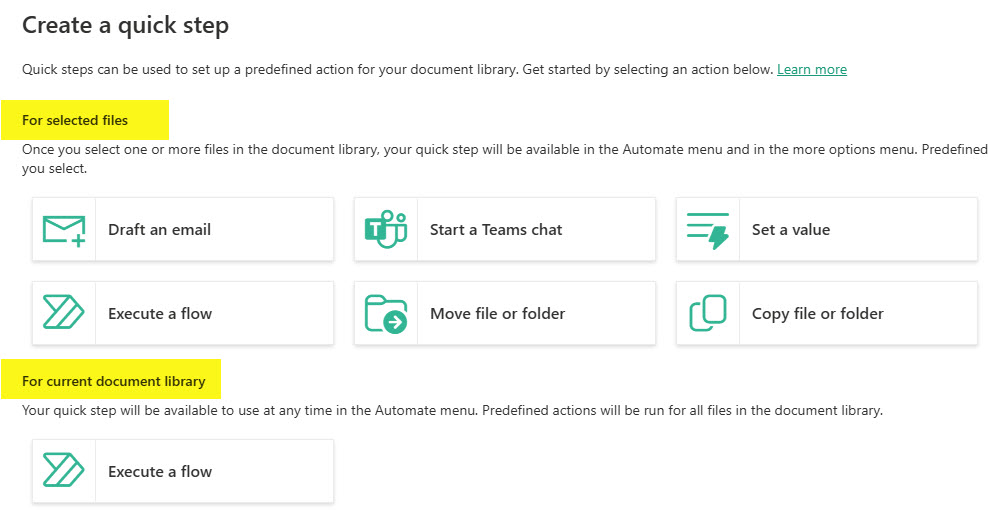Choose the Move file or folder label
The height and width of the screenshot is (510, 988).
pos(497,314)
